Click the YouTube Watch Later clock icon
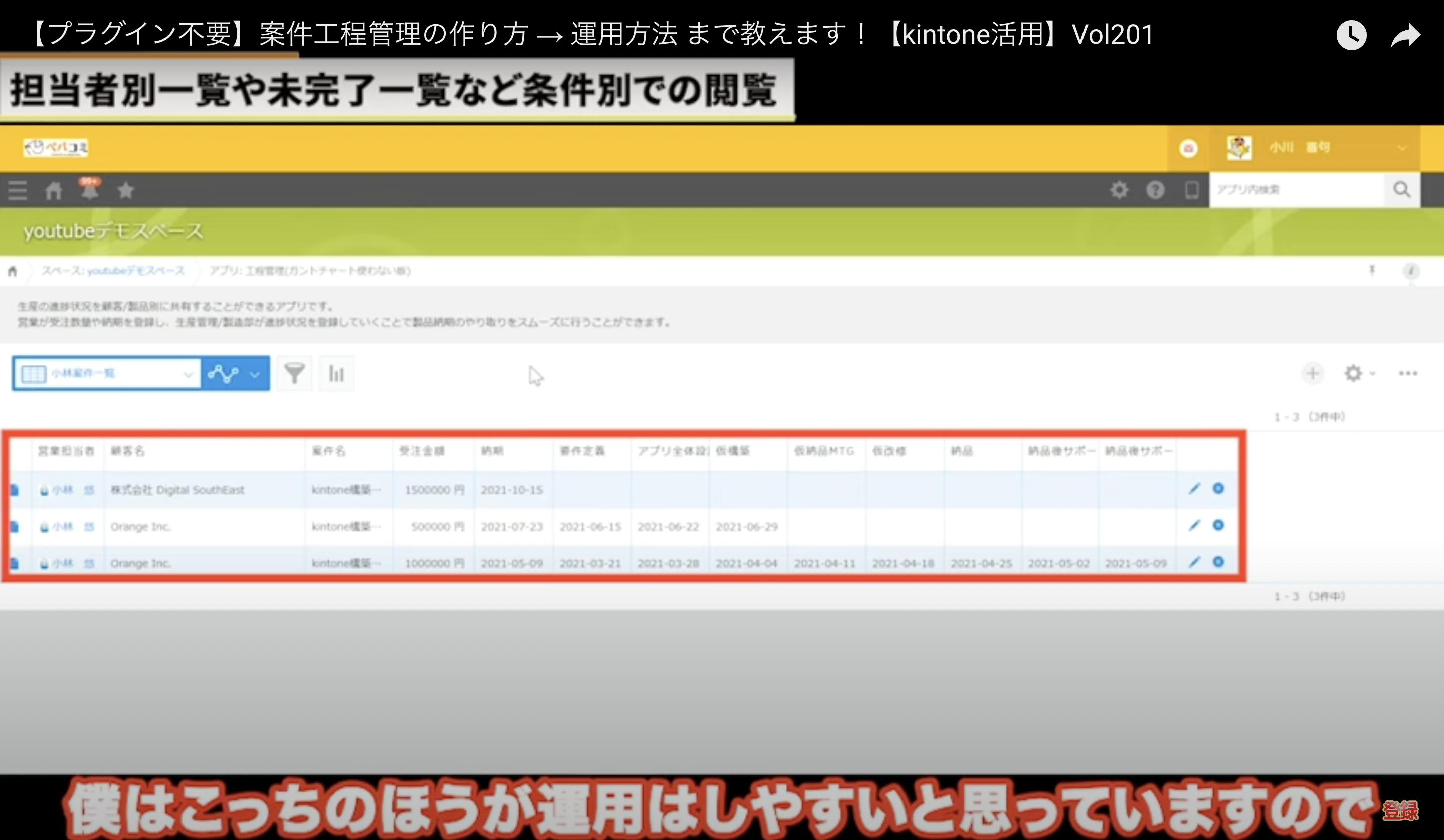Screen dimensions: 1444x840 pyautogui.click(x=1351, y=36)
